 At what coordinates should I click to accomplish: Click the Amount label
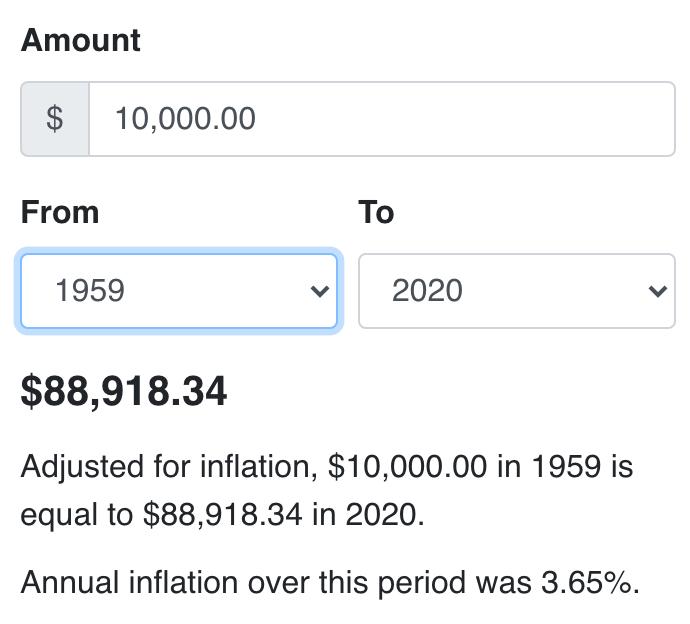click(81, 41)
